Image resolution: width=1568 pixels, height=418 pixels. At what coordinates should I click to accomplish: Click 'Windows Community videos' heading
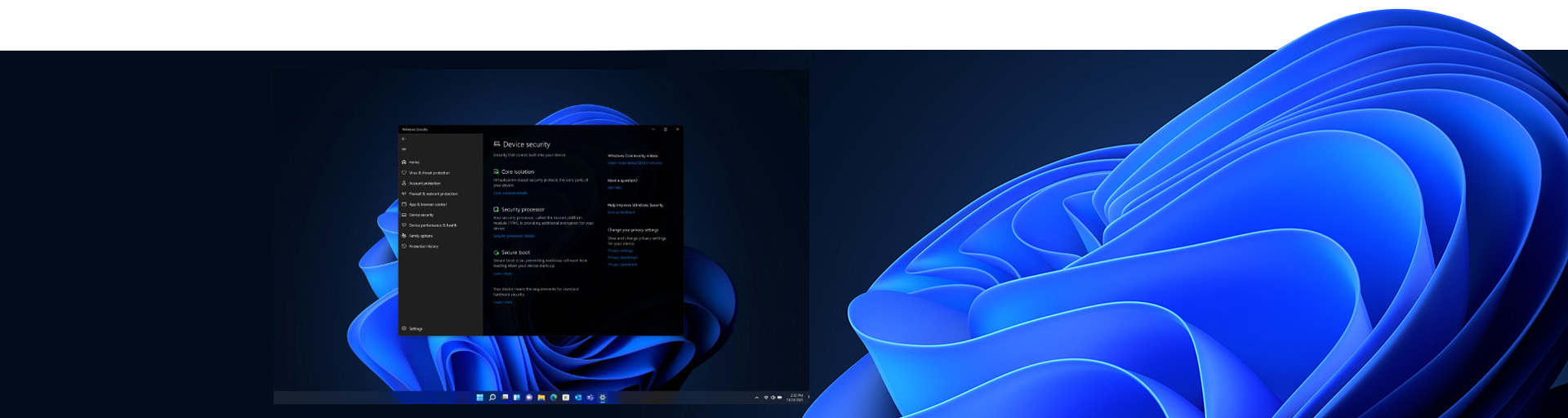pyautogui.click(x=633, y=156)
